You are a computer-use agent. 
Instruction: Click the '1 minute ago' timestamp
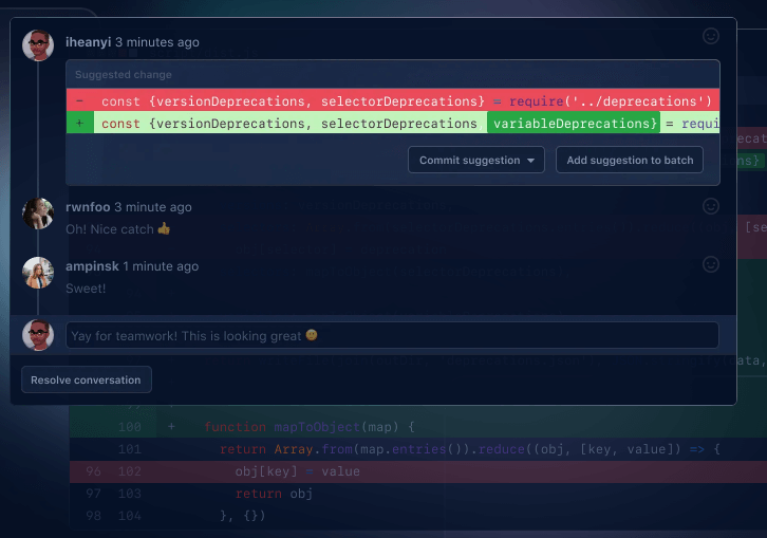click(160, 267)
